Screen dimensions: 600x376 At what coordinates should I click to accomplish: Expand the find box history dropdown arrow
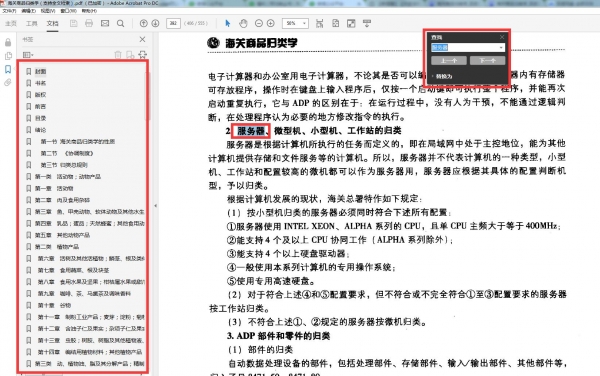(x=501, y=48)
